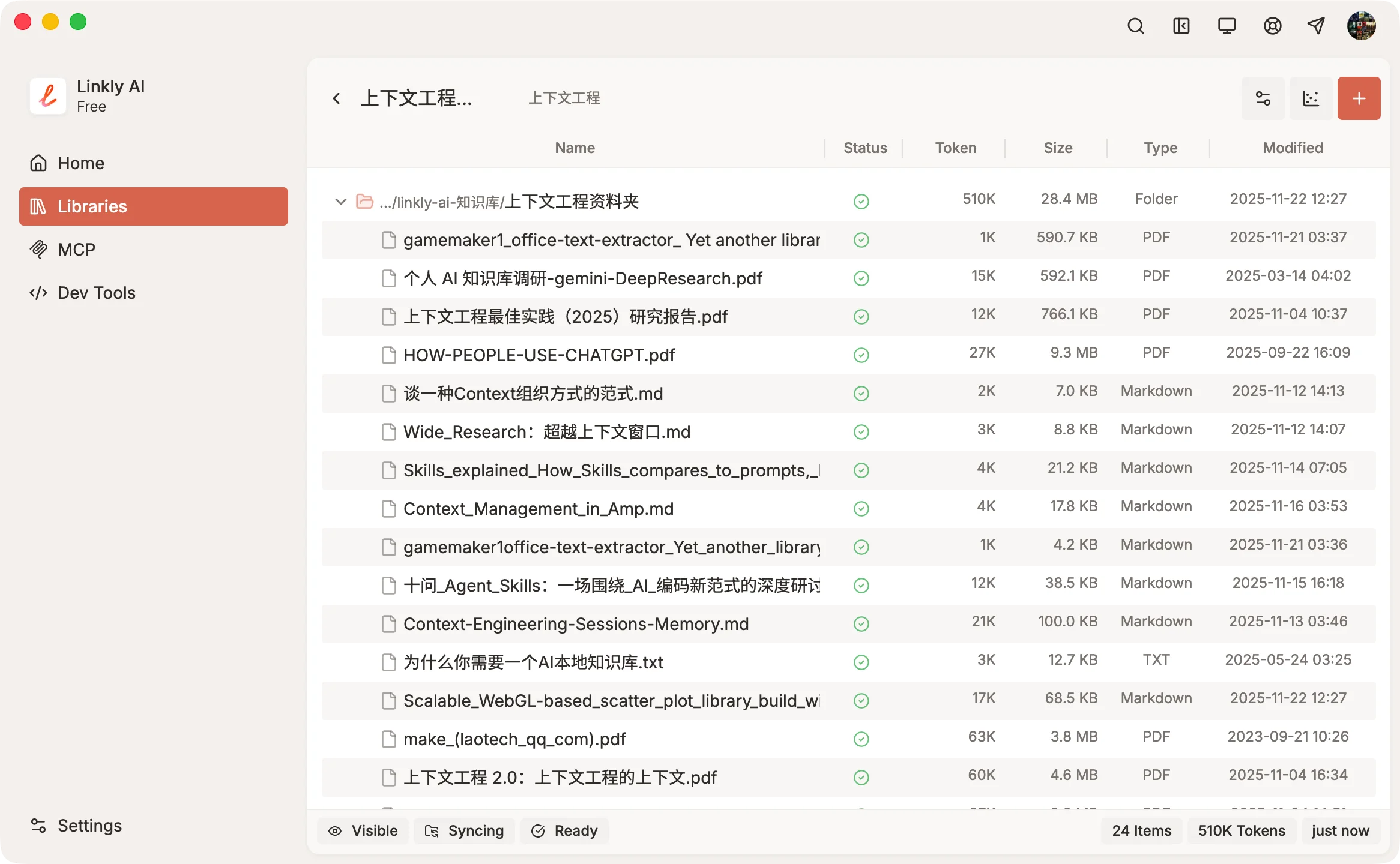1400x864 pixels.
Task: Open Settings at sidebar bottom
Action: (89, 826)
